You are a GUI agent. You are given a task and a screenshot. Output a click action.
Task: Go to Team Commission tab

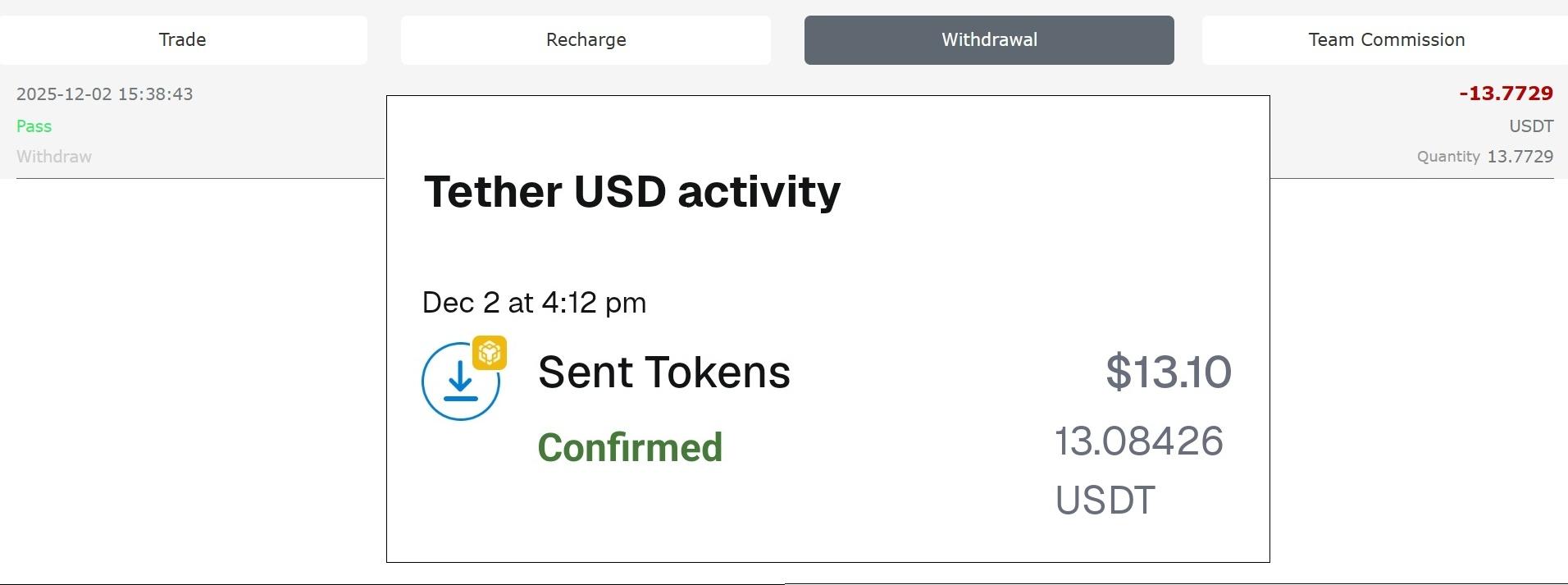[1386, 40]
